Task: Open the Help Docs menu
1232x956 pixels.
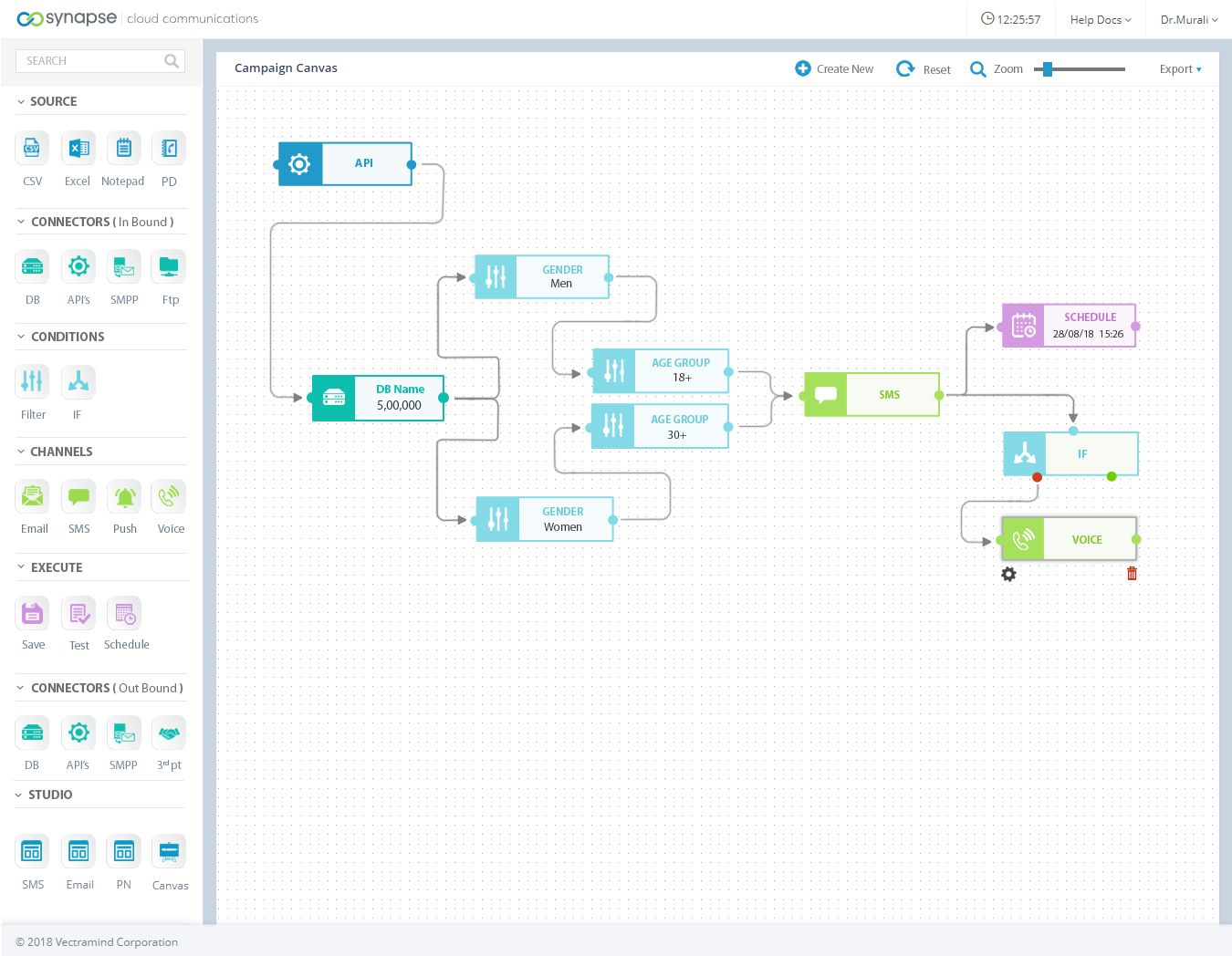Action: pos(1101,20)
